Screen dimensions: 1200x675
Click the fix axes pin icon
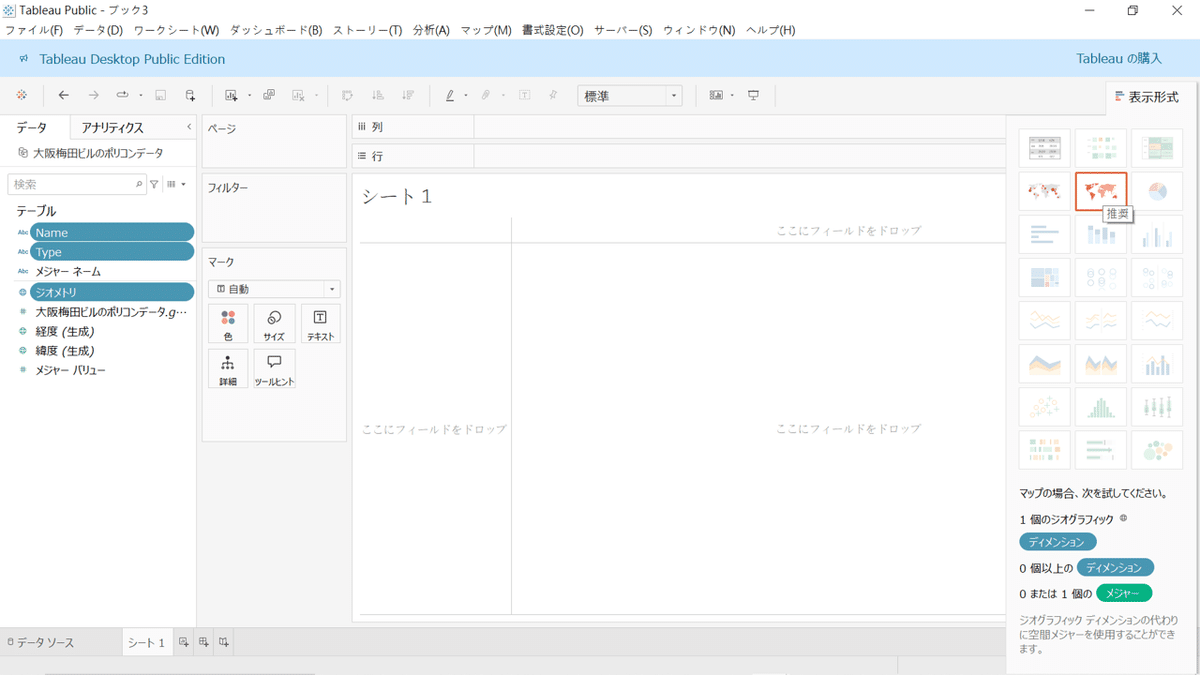(x=553, y=95)
